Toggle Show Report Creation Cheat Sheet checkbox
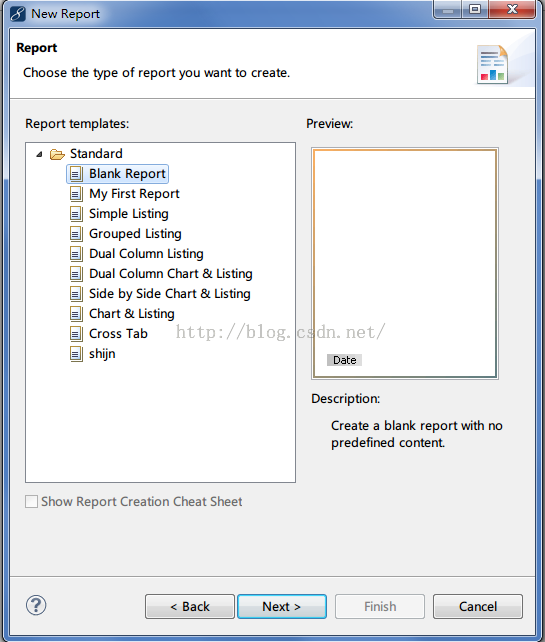545x642 pixels. tap(32, 502)
